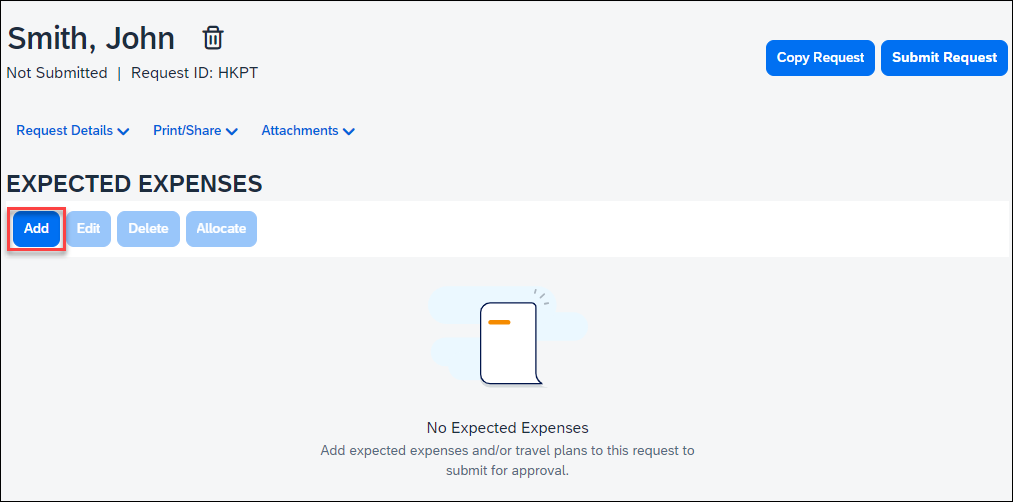Image resolution: width=1013 pixels, height=502 pixels.
Task: Submit the request with Submit Request
Action: pyautogui.click(x=944, y=58)
